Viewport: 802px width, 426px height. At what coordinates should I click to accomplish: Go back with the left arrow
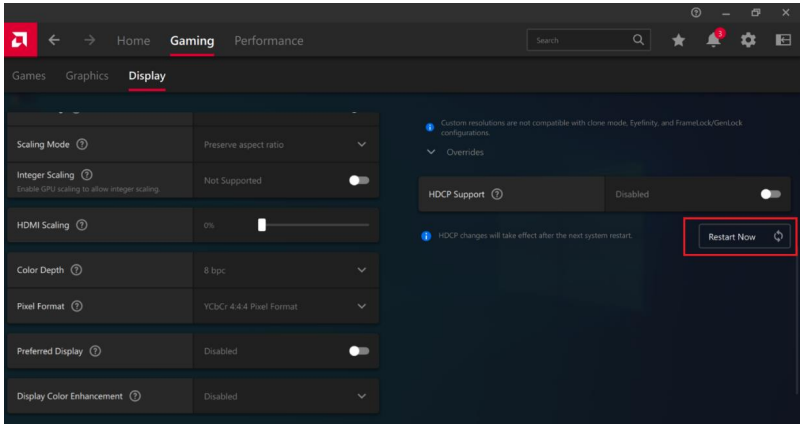point(55,41)
